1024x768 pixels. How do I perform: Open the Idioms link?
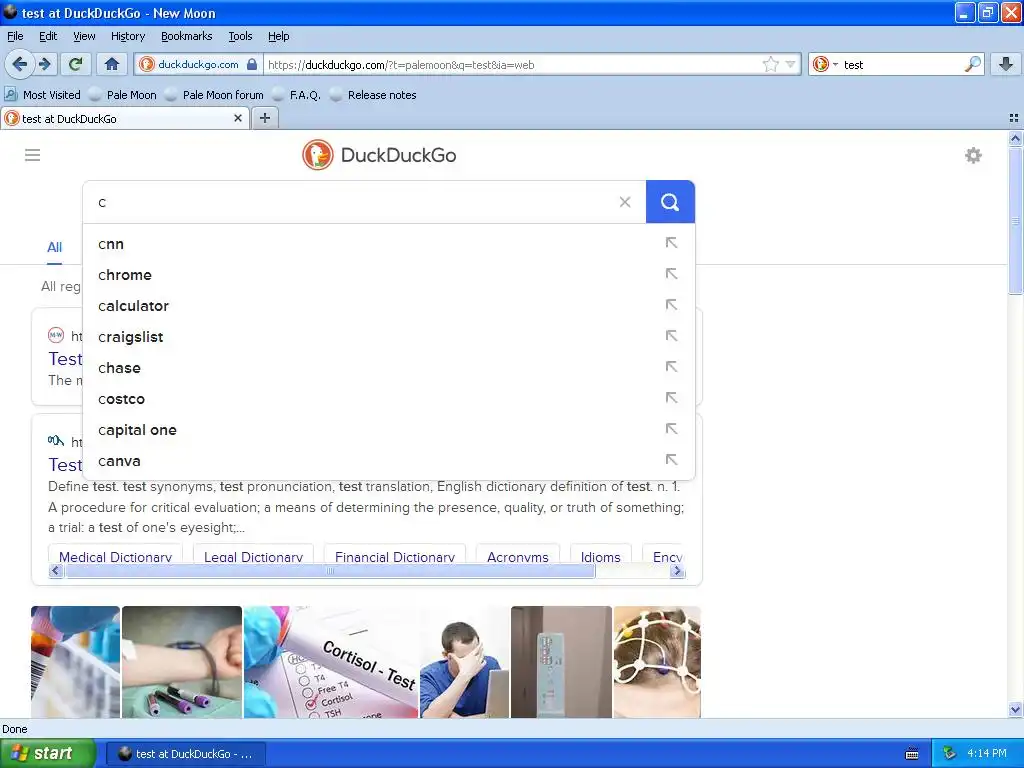point(600,556)
